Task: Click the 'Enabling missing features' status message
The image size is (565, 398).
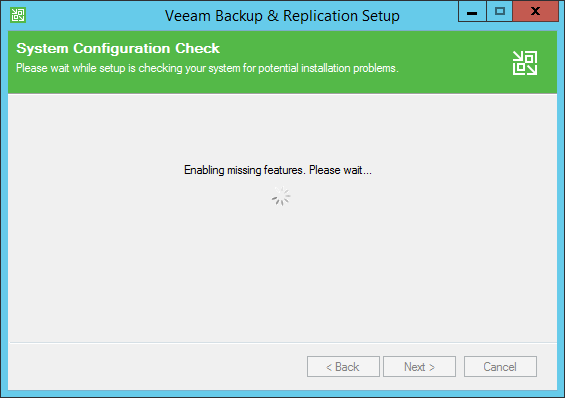Action: 277,170
